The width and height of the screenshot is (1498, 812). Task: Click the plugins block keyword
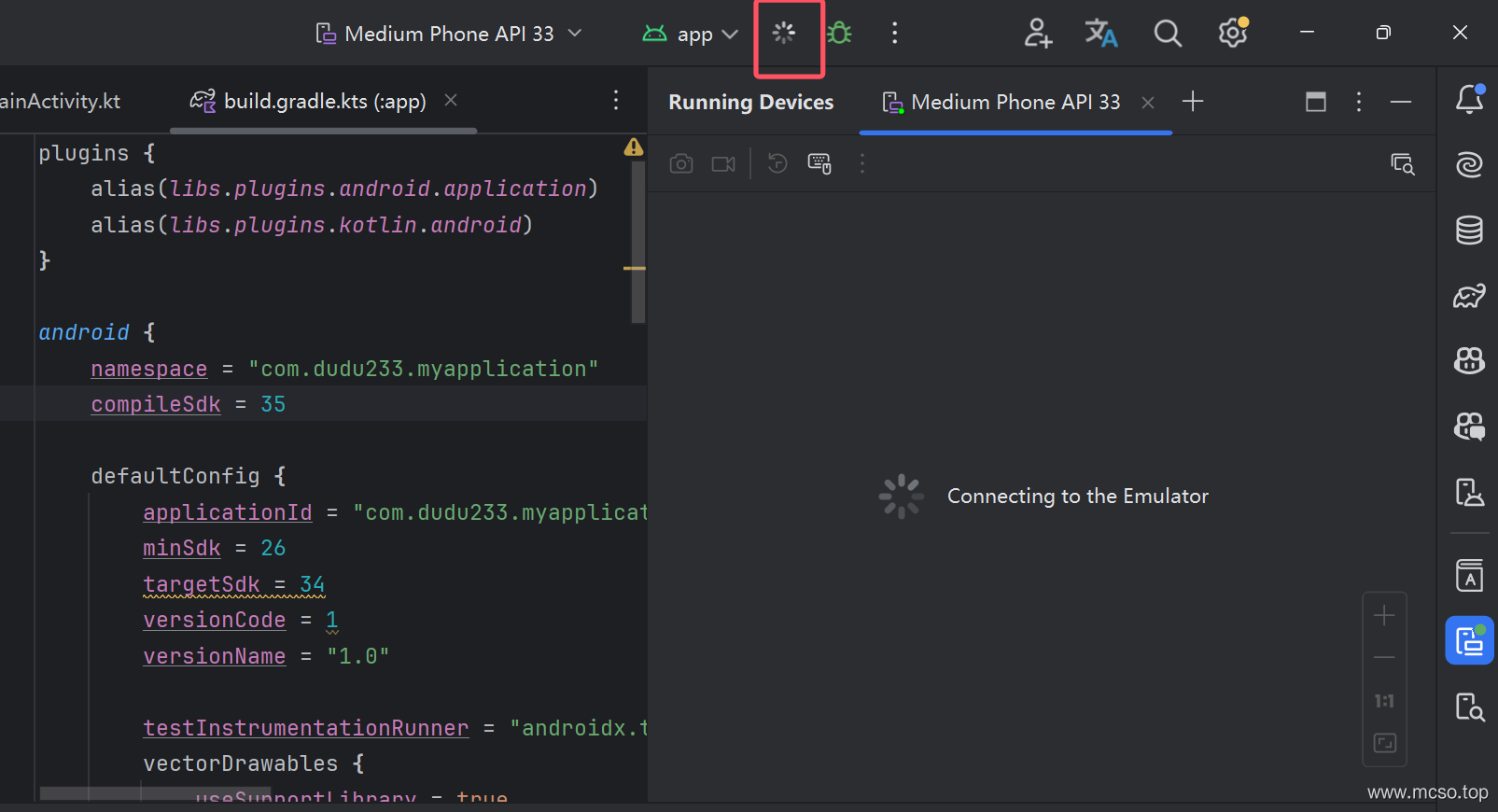tap(84, 154)
